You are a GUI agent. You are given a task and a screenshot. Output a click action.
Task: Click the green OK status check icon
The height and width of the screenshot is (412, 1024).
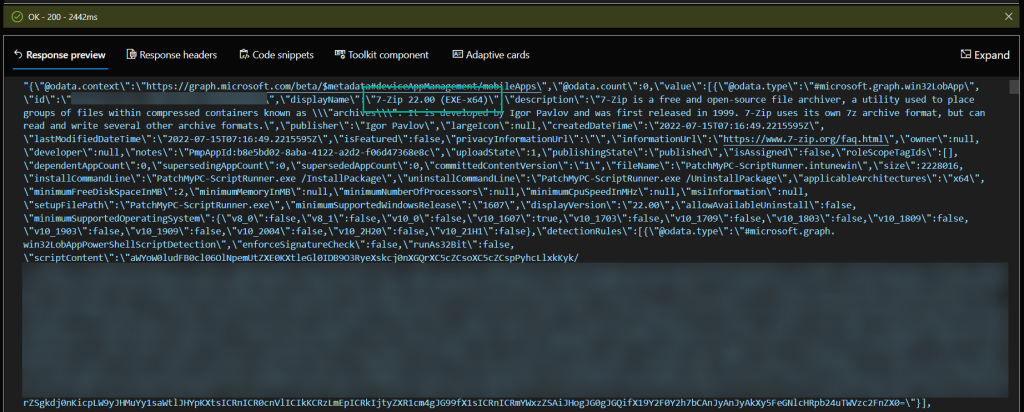click(18, 16)
